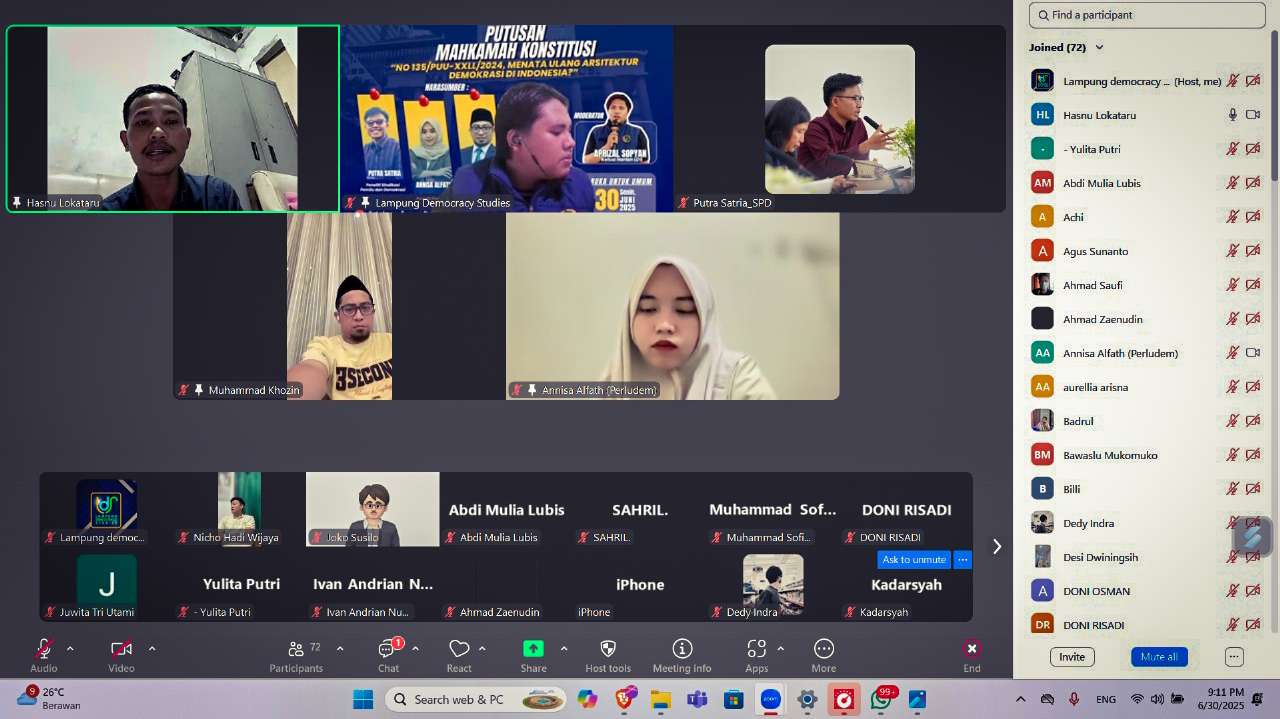Toggle Hasnu Lokataru's microphone in list
1280x719 pixels.
[x=1233, y=115]
